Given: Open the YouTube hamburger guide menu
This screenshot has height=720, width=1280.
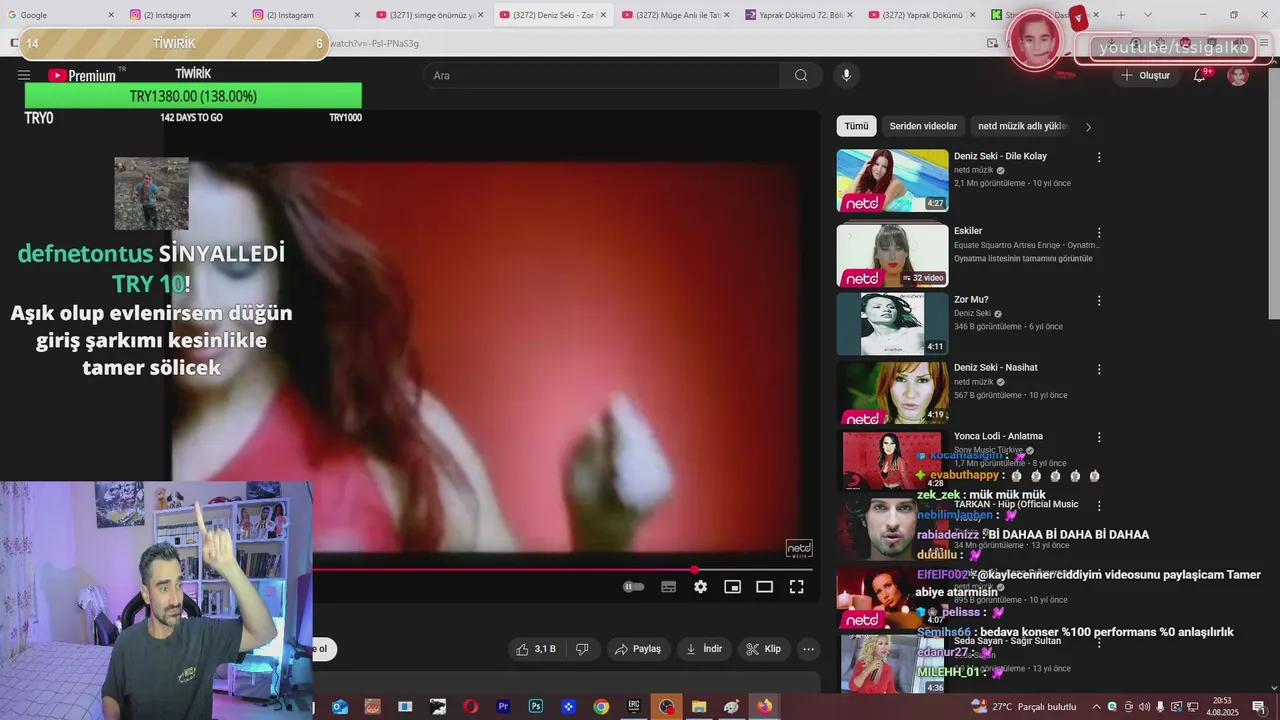Looking at the screenshot, I should tap(24, 75).
